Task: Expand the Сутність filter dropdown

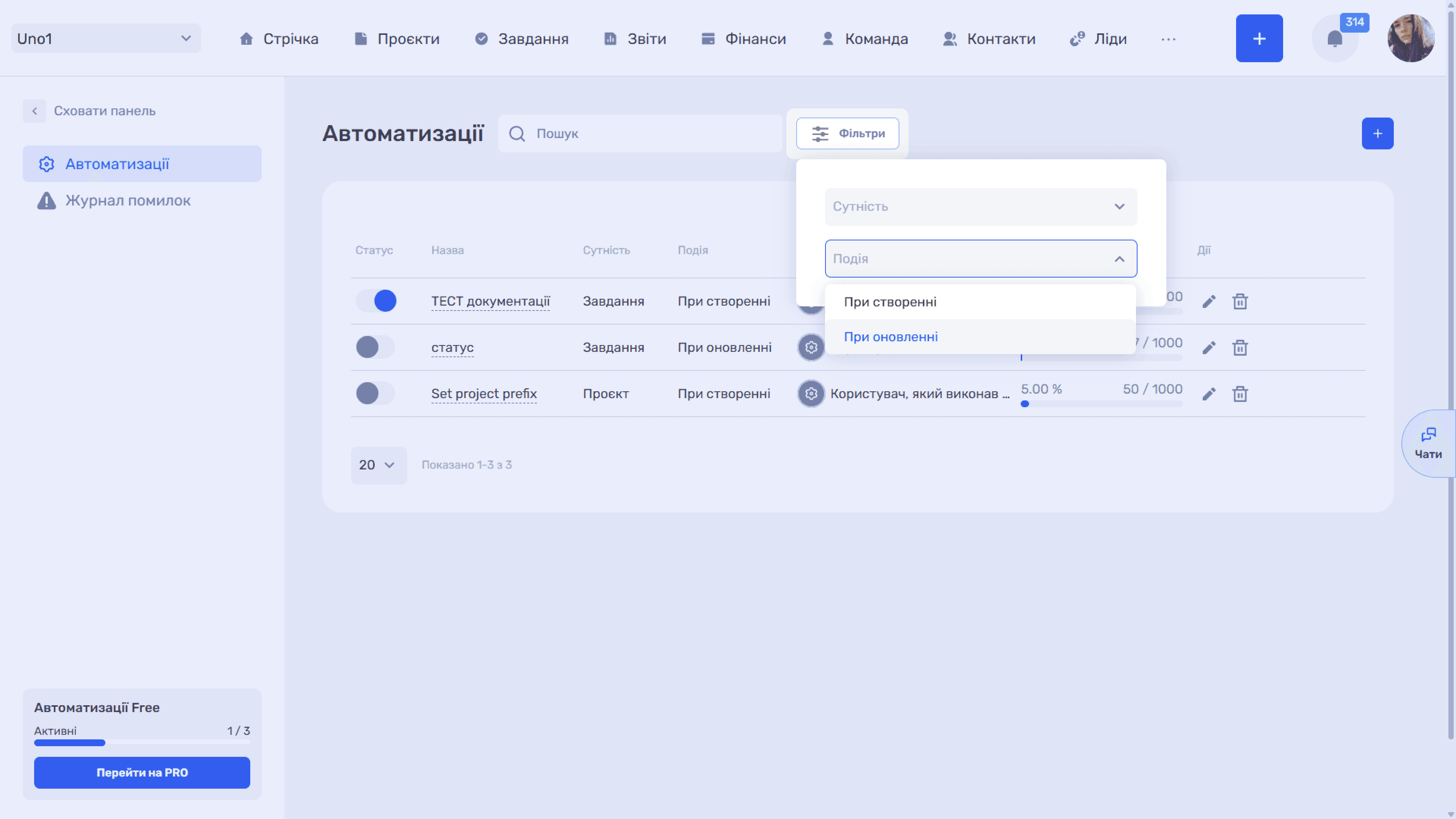Action: tap(981, 206)
